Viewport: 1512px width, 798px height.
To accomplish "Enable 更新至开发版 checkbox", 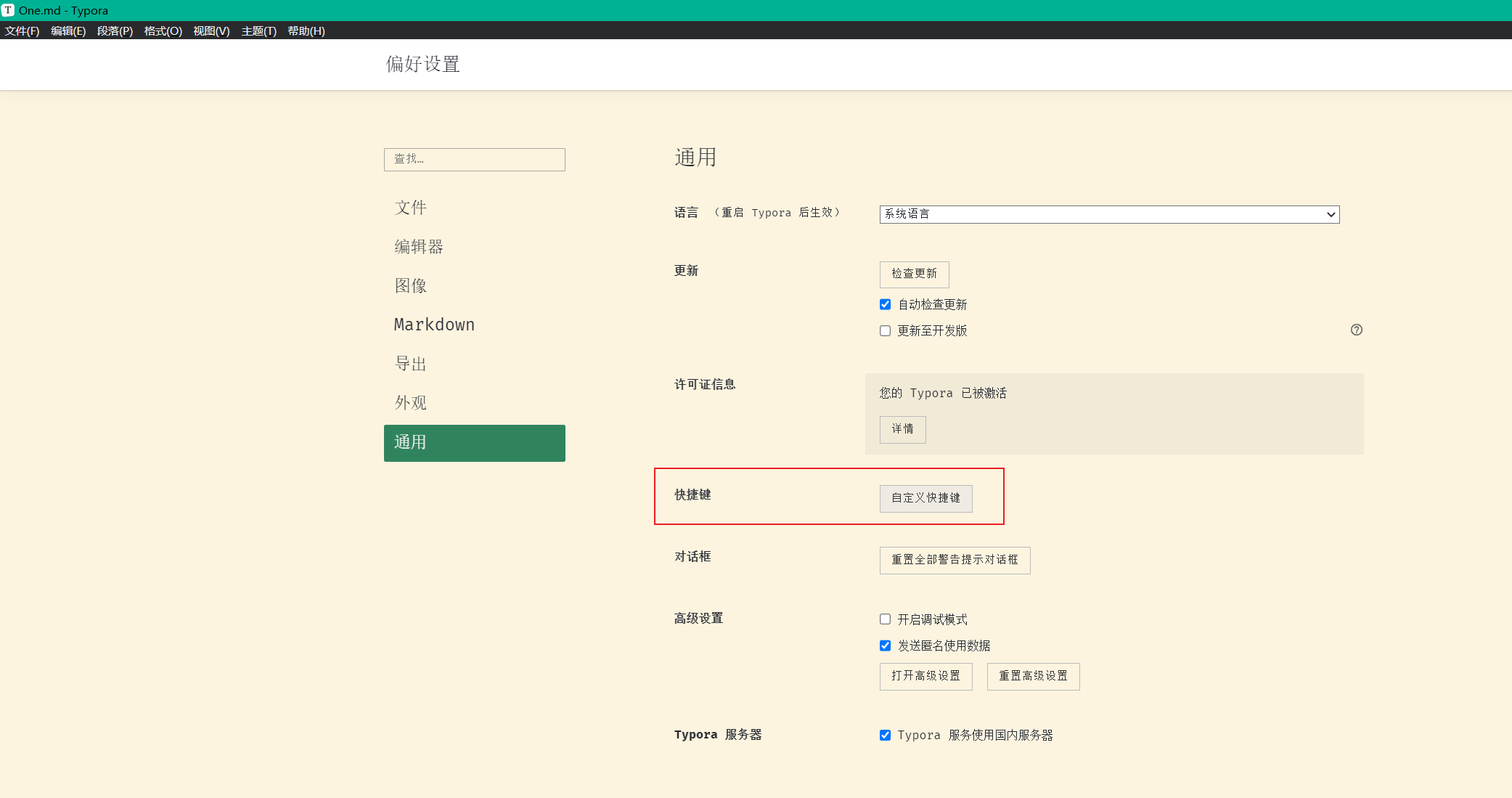I will (885, 330).
